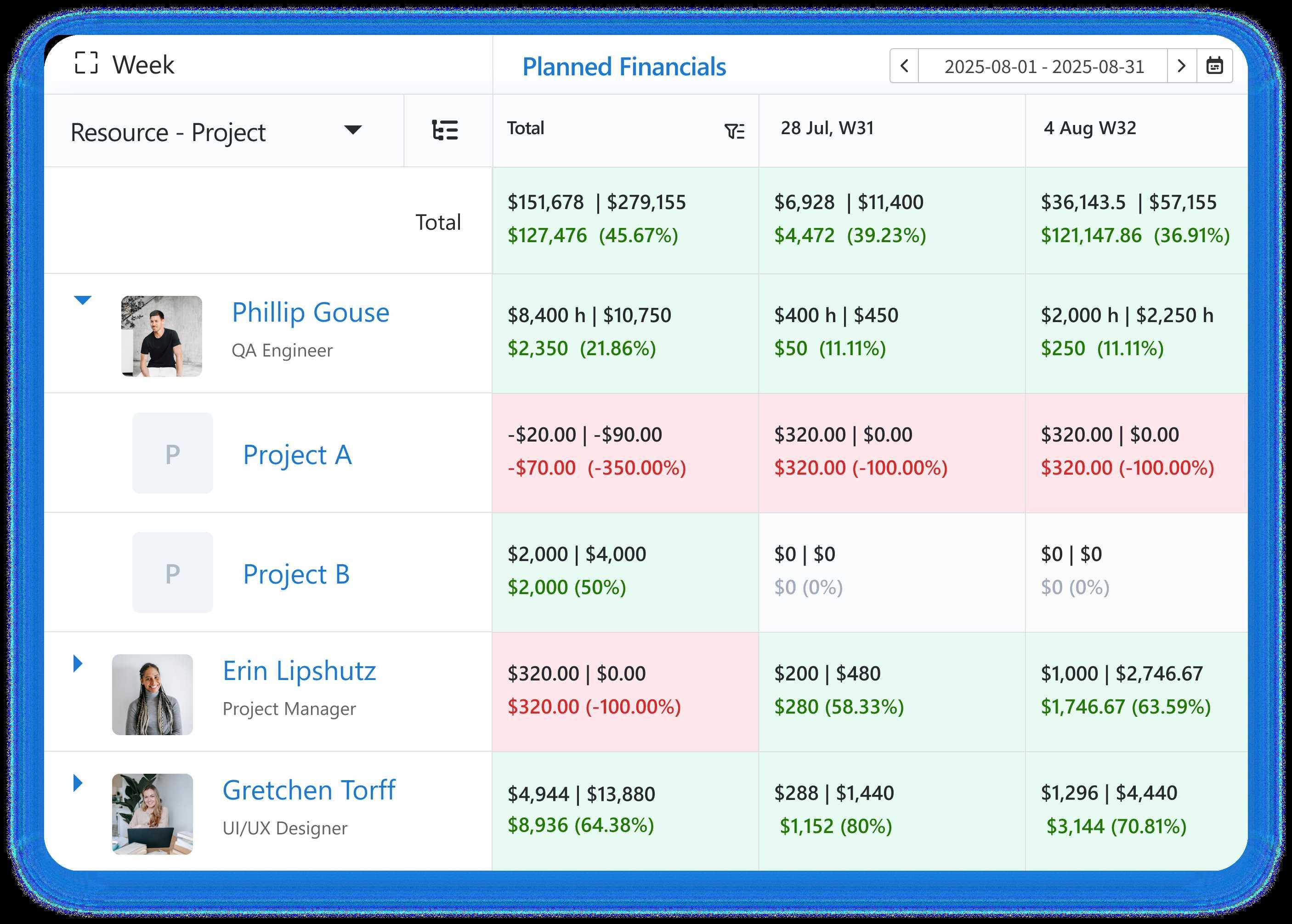This screenshot has width=1292, height=924.
Task: Open Phillip Gouse's profile link
Action: [x=310, y=312]
